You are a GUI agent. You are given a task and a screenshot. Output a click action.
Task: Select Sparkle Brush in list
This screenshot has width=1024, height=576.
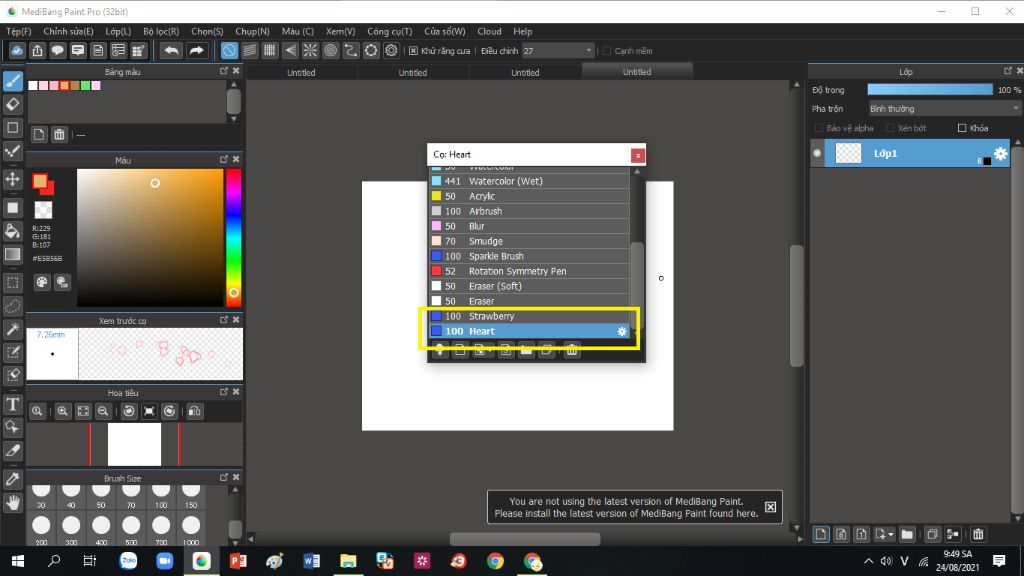click(529, 256)
